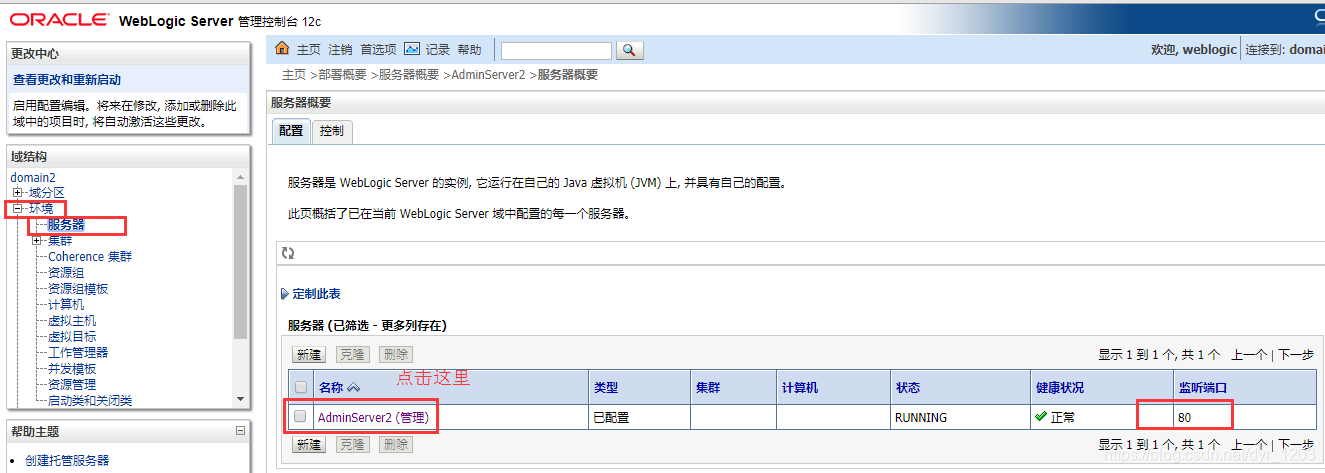This screenshot has height=473, width=1325.
Task: Sort the 名称 column via sort arrows
Action: pos(354,388)
